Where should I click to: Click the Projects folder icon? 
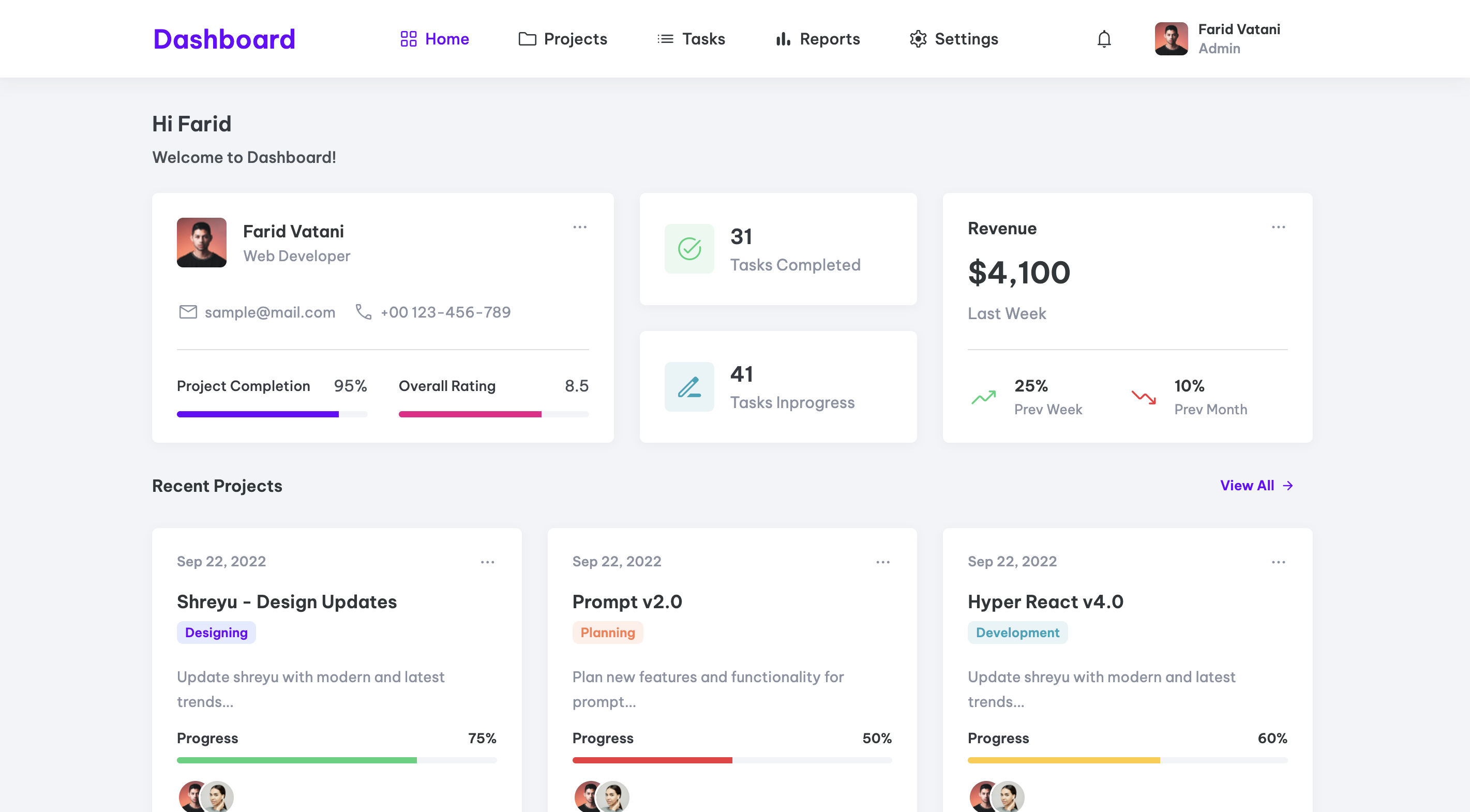click(527, 39)
